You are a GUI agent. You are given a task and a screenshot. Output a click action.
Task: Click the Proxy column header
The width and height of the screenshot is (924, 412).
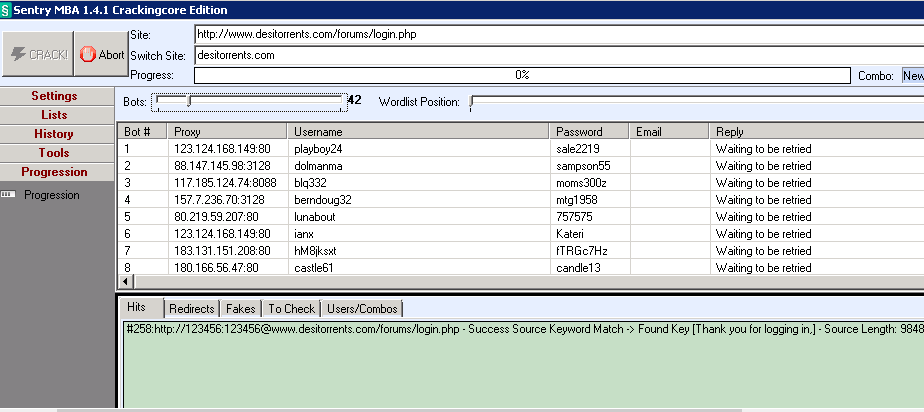(x=227, y=131)
